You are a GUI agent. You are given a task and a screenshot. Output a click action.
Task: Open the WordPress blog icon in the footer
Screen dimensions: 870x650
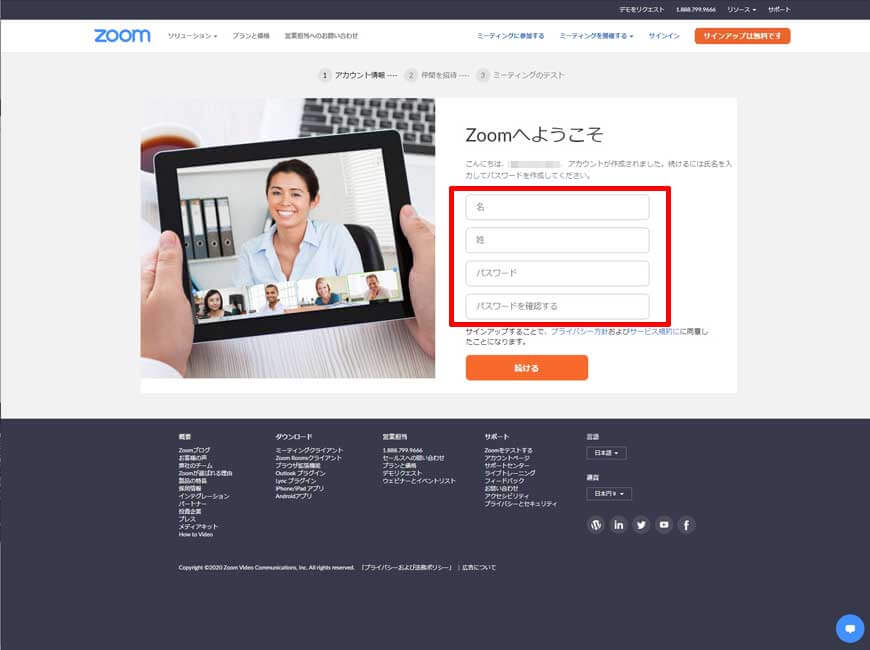pyautogui.click(x=595, y=525)
